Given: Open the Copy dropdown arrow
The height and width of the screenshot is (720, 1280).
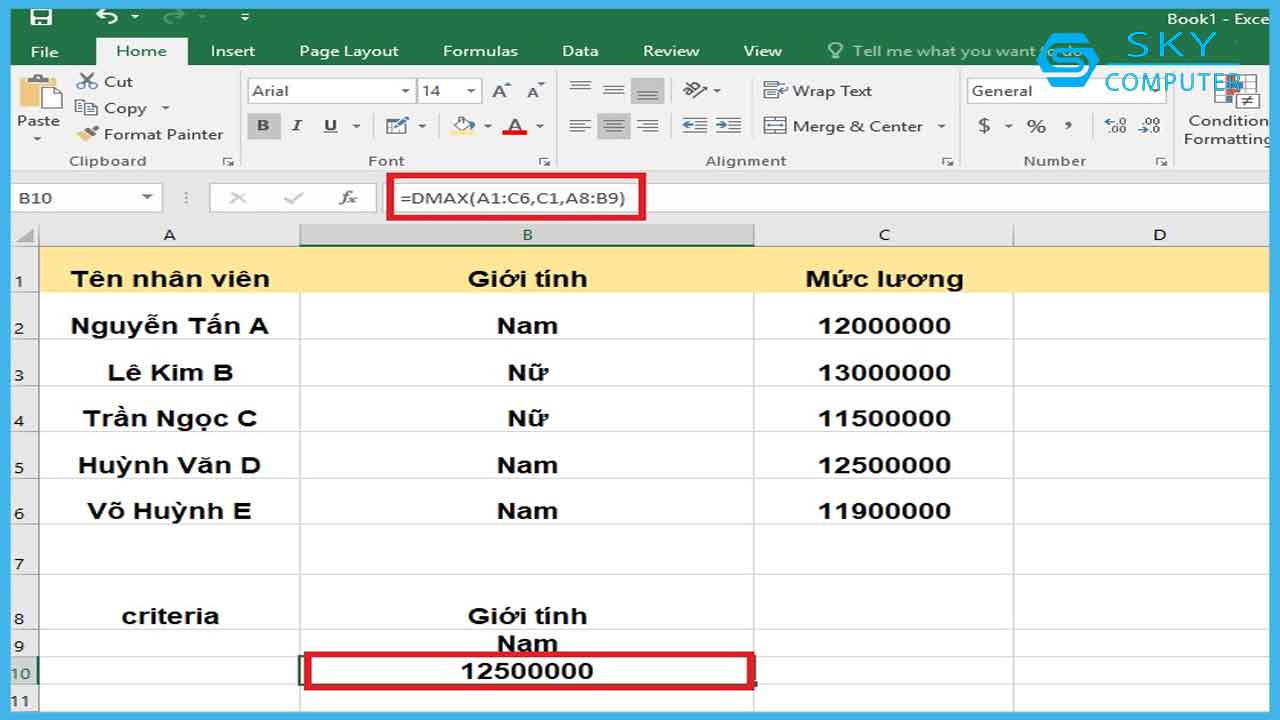Looking at the screenshot, I should 165,108.
